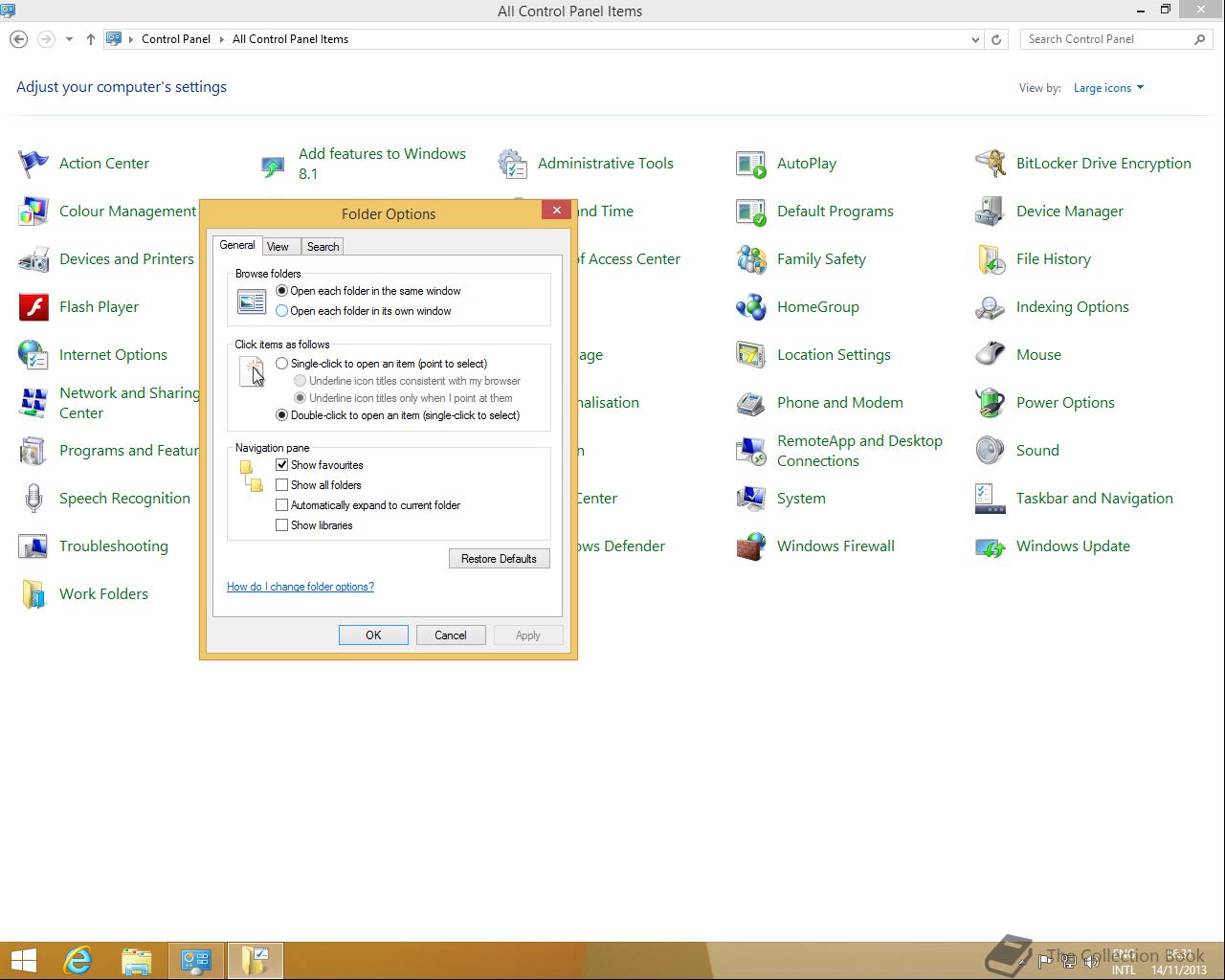Uncheck Show favourites checkbox
This screenshot has width=1225, height=980.
pos(281,465)
